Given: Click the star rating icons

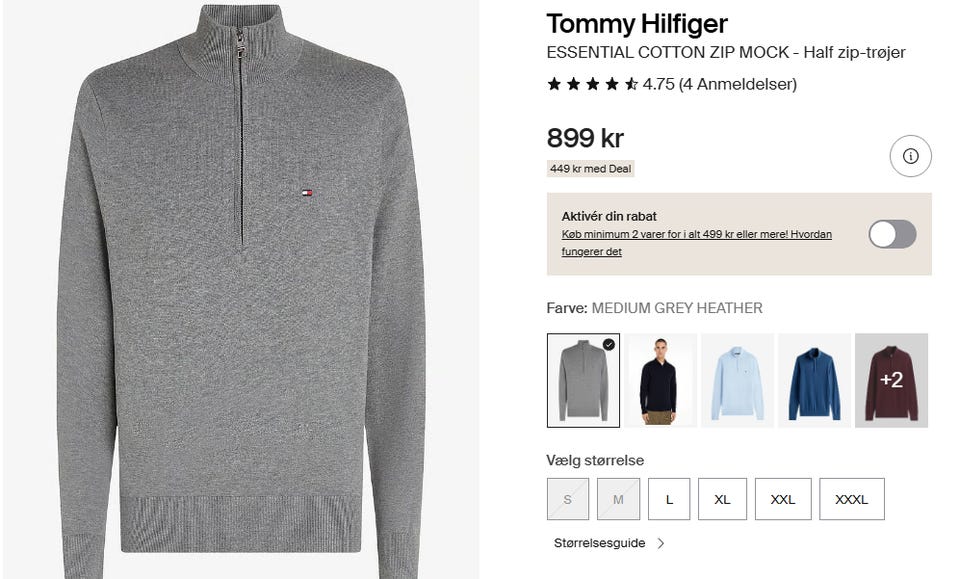Looking at the screenshot, I should pos(593,84).
